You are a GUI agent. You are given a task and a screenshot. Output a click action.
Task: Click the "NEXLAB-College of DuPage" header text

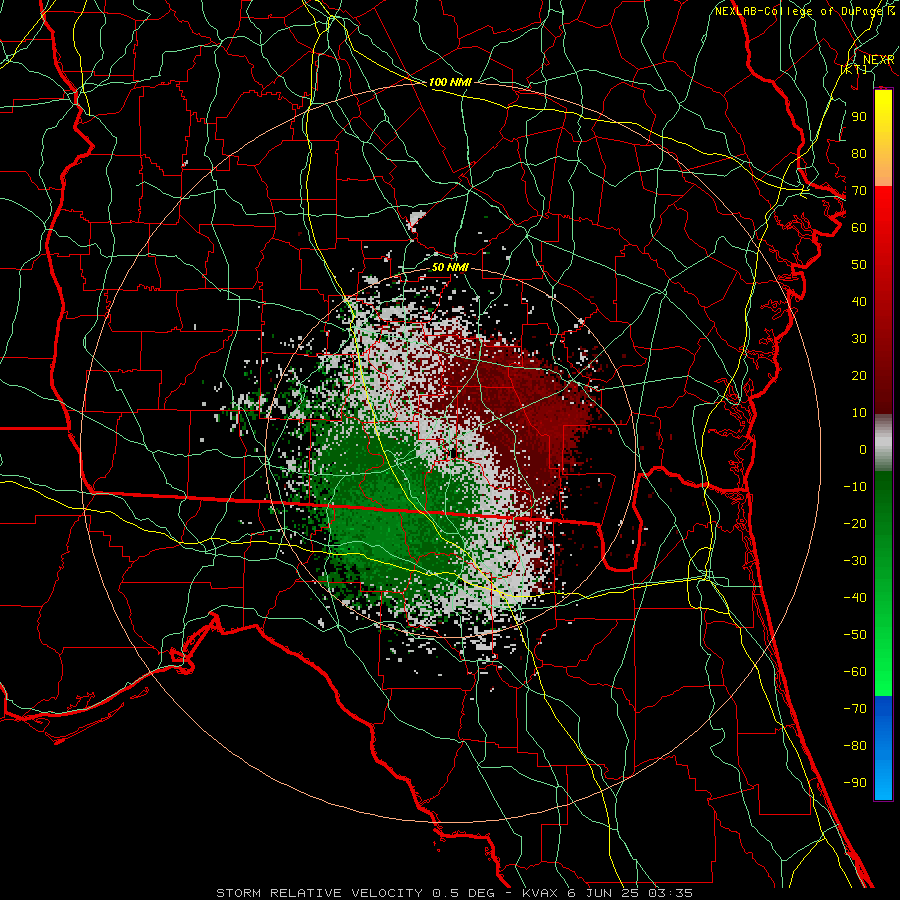[798, 11]
